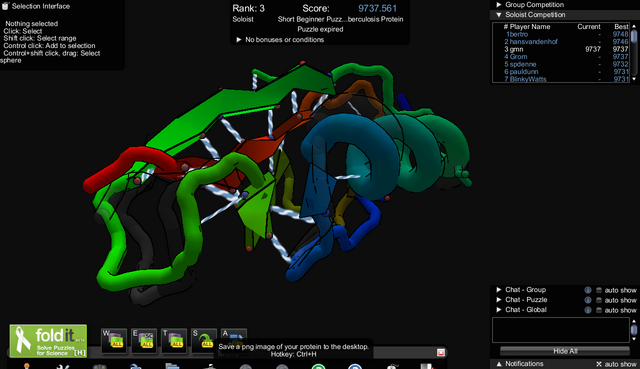Click the Chat - Global info icon
Image resolution: width=640 pixels, height=369 pixels.
point(588,310)
